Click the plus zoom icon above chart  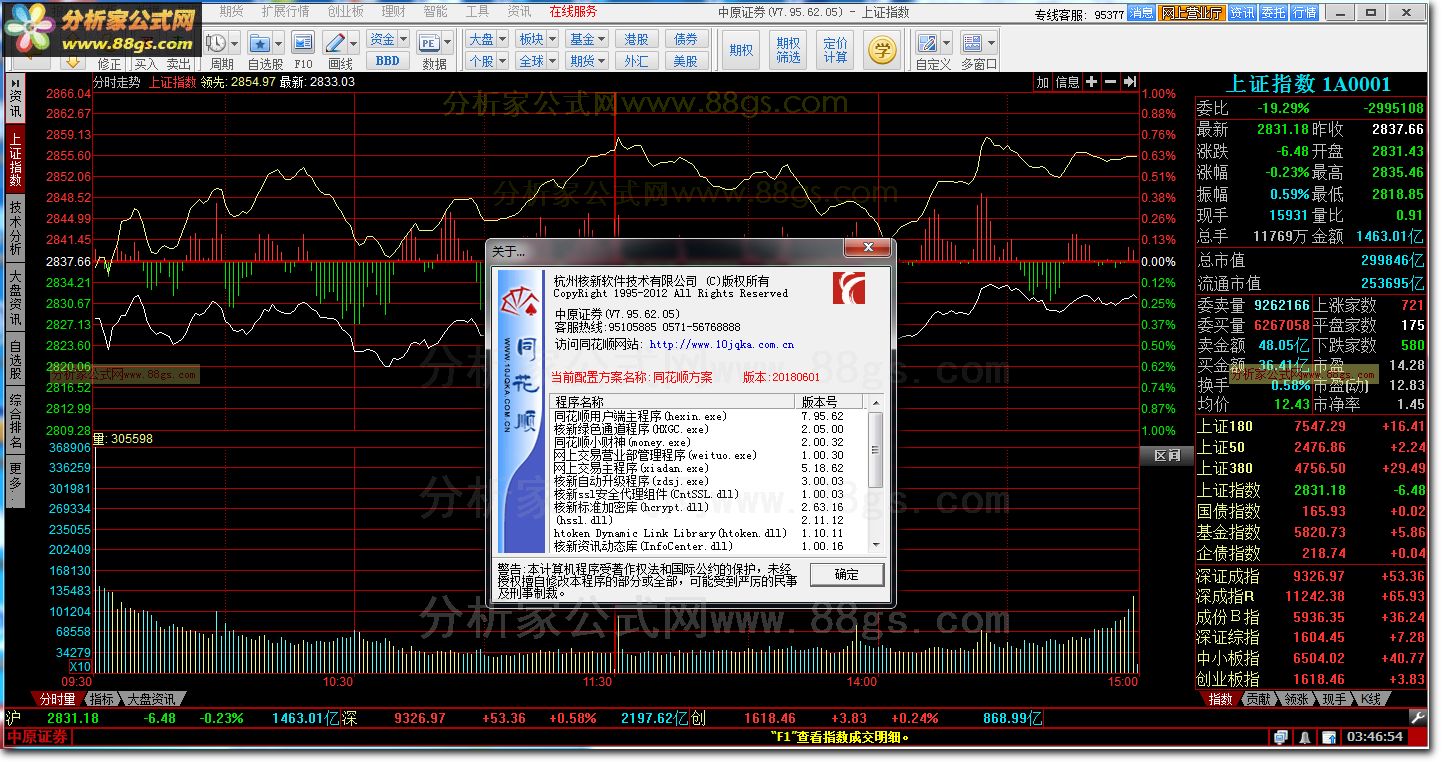click(1092, 82)
